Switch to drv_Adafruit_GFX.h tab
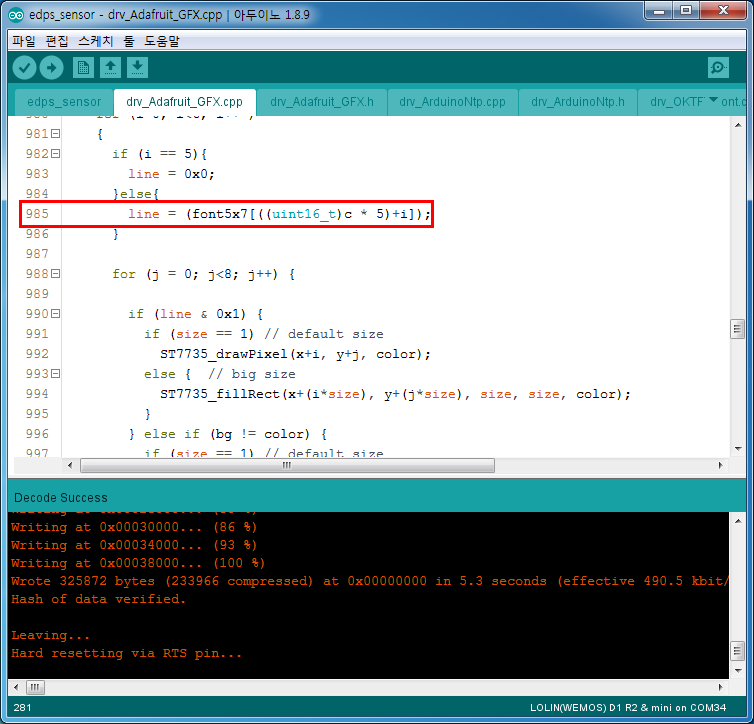 [322, 102]
